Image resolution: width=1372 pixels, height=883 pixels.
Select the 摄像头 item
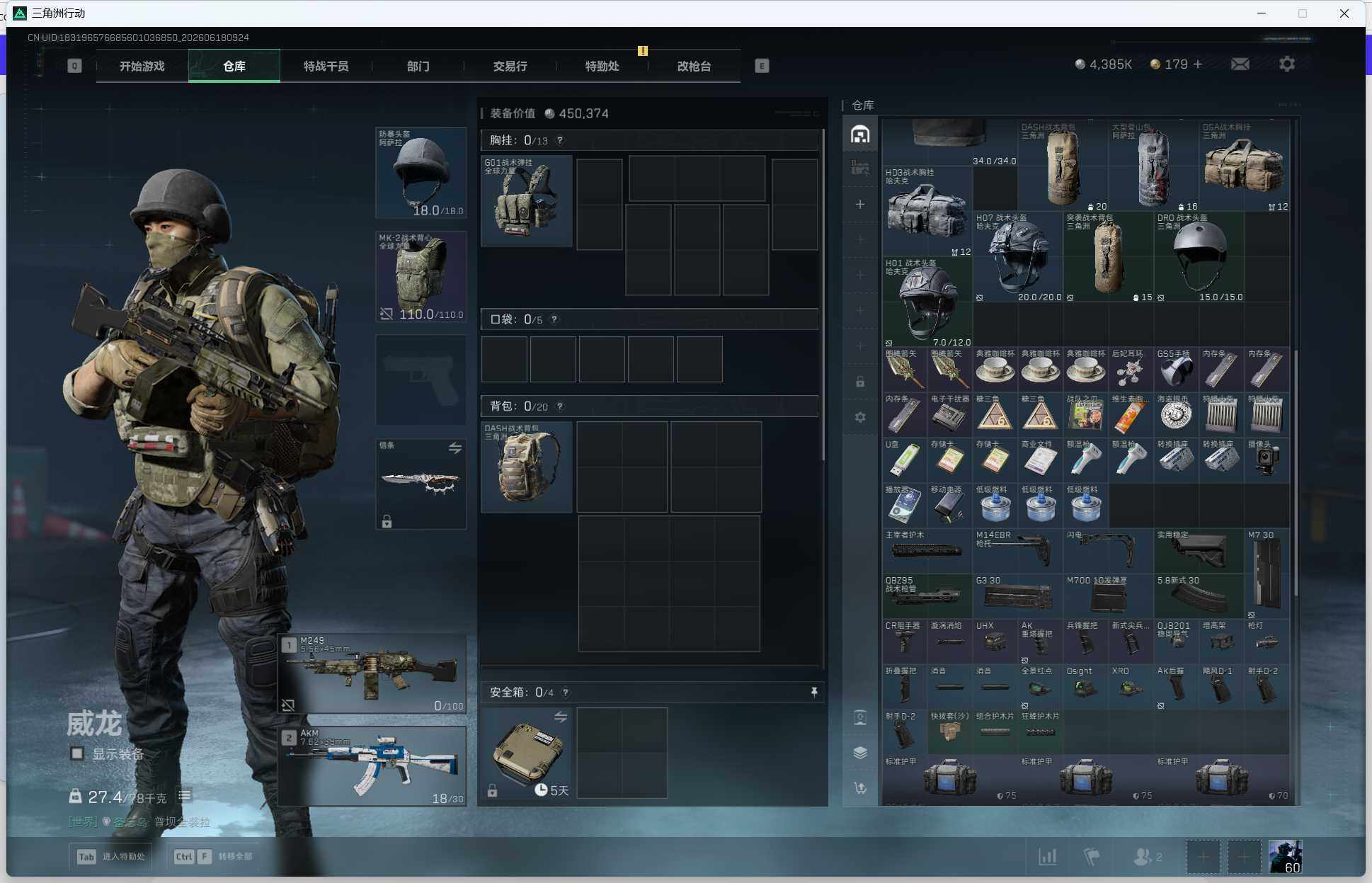[1267, 461]
